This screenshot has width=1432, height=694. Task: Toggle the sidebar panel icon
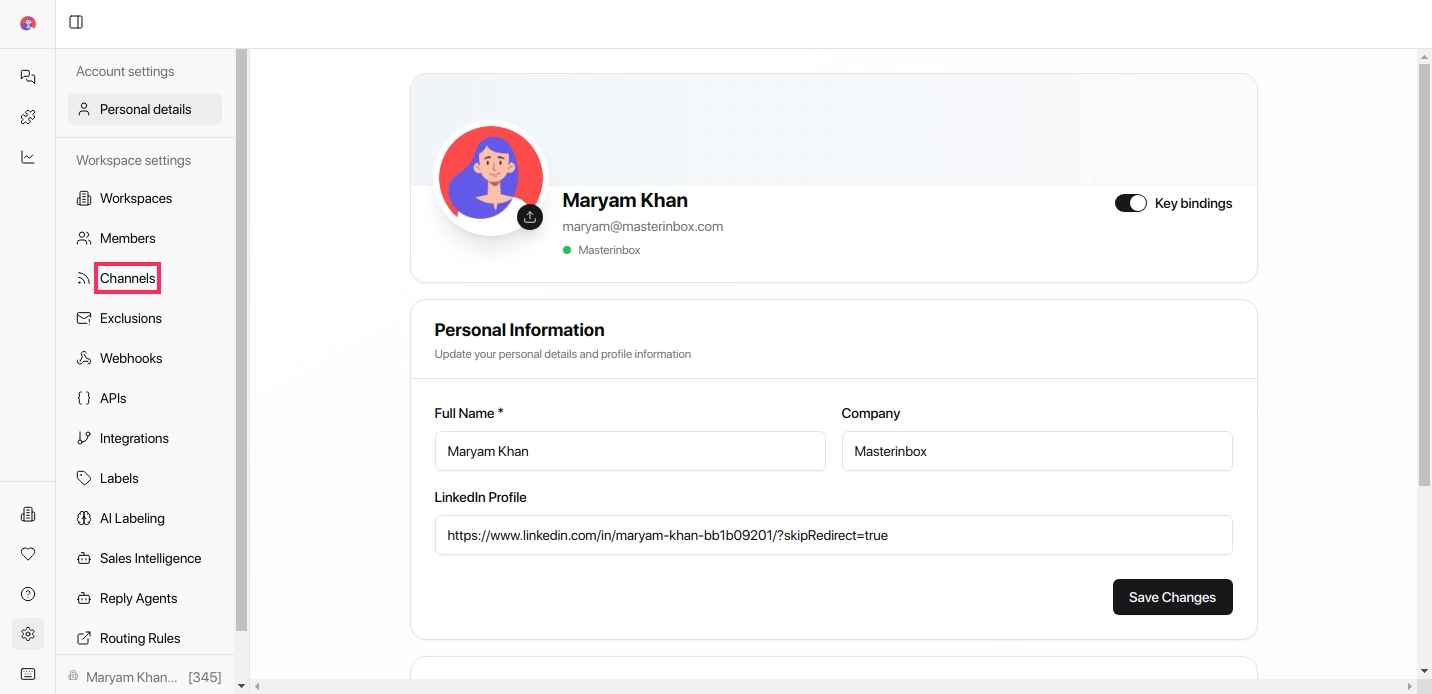pos(76,22)
